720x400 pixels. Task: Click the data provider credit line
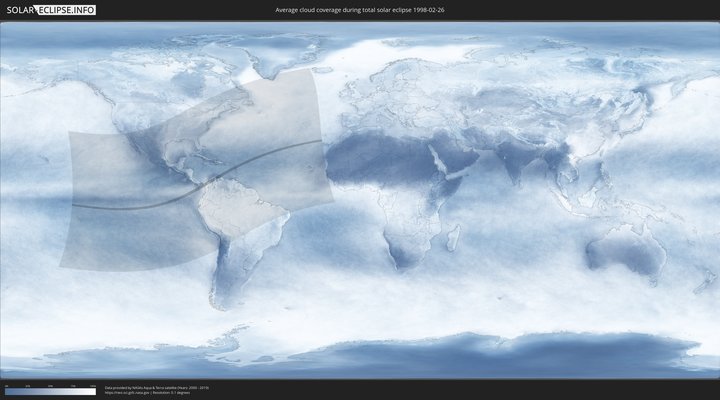(x=157, y=388)
